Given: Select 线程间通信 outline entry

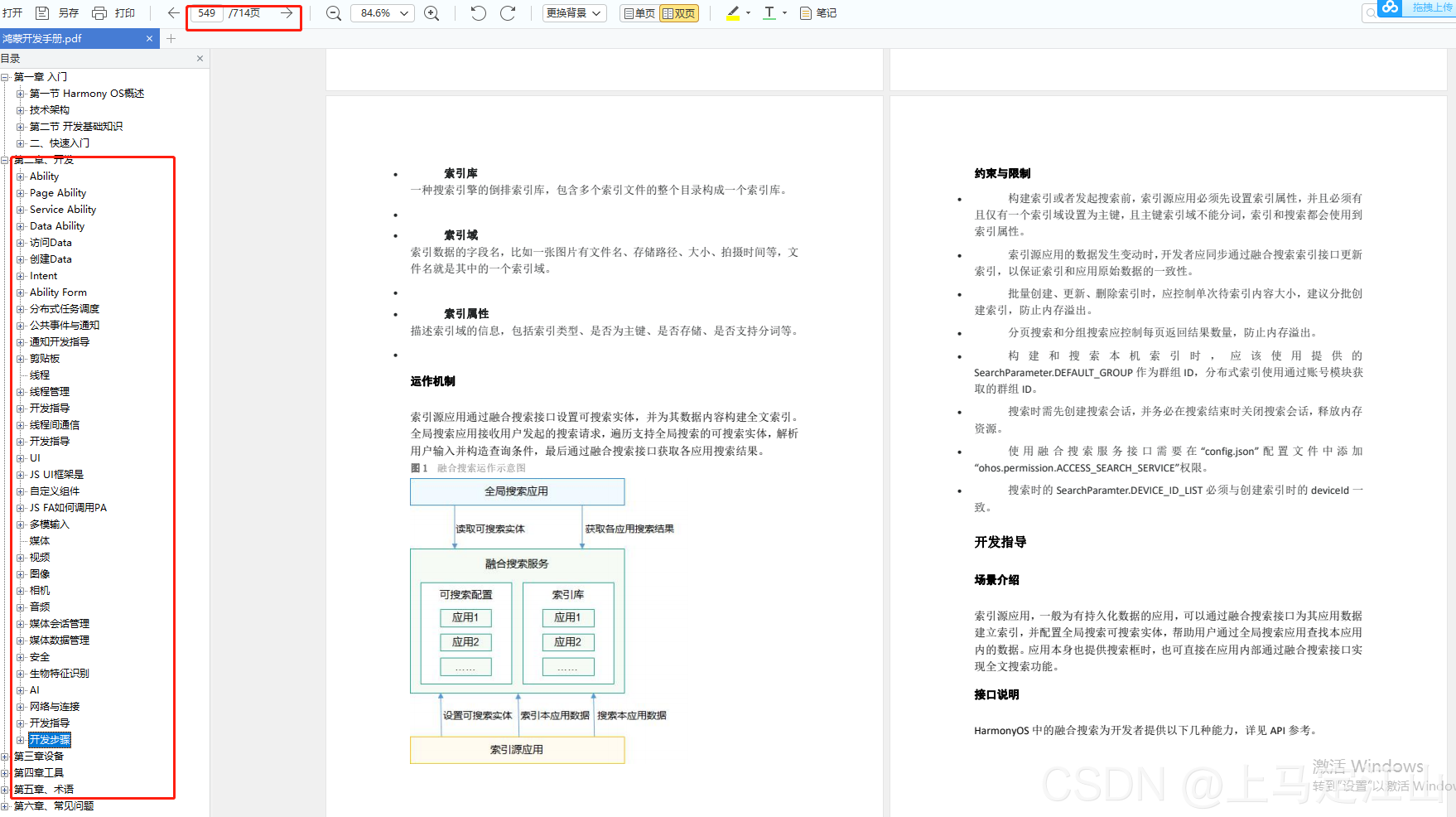Looking at the screenshot, I should (55, 425).
